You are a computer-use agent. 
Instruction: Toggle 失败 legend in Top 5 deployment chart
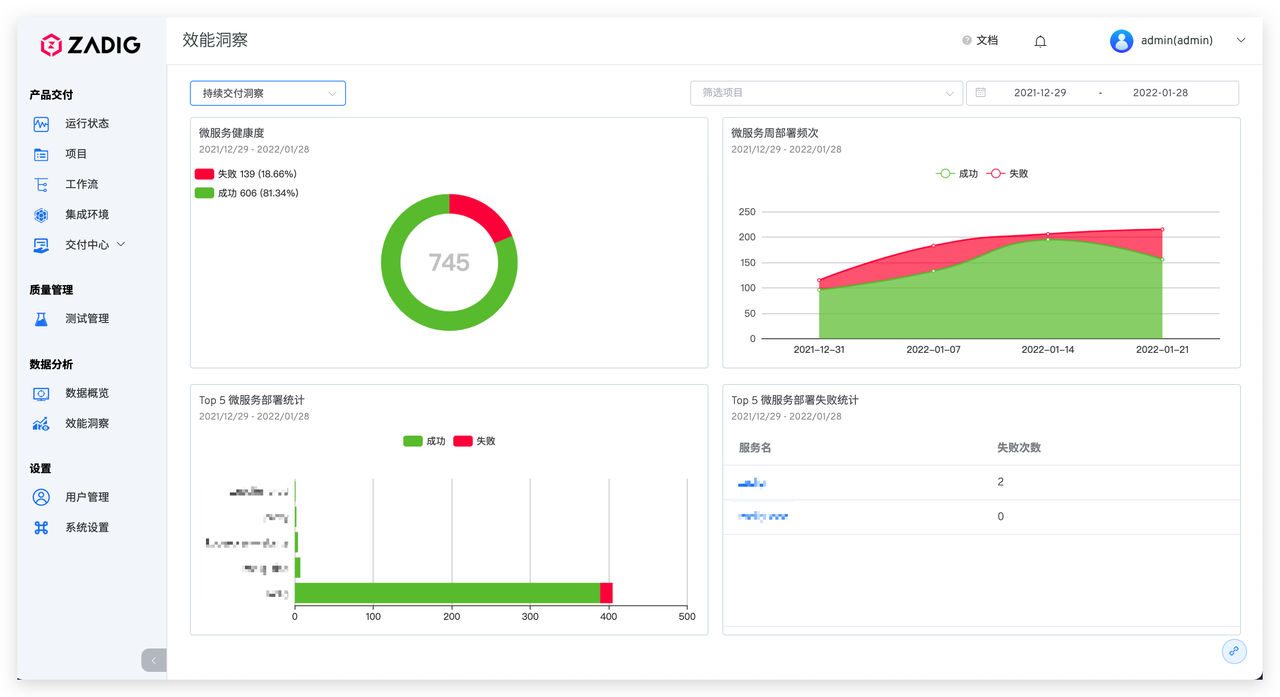click(x=475, y=441)
